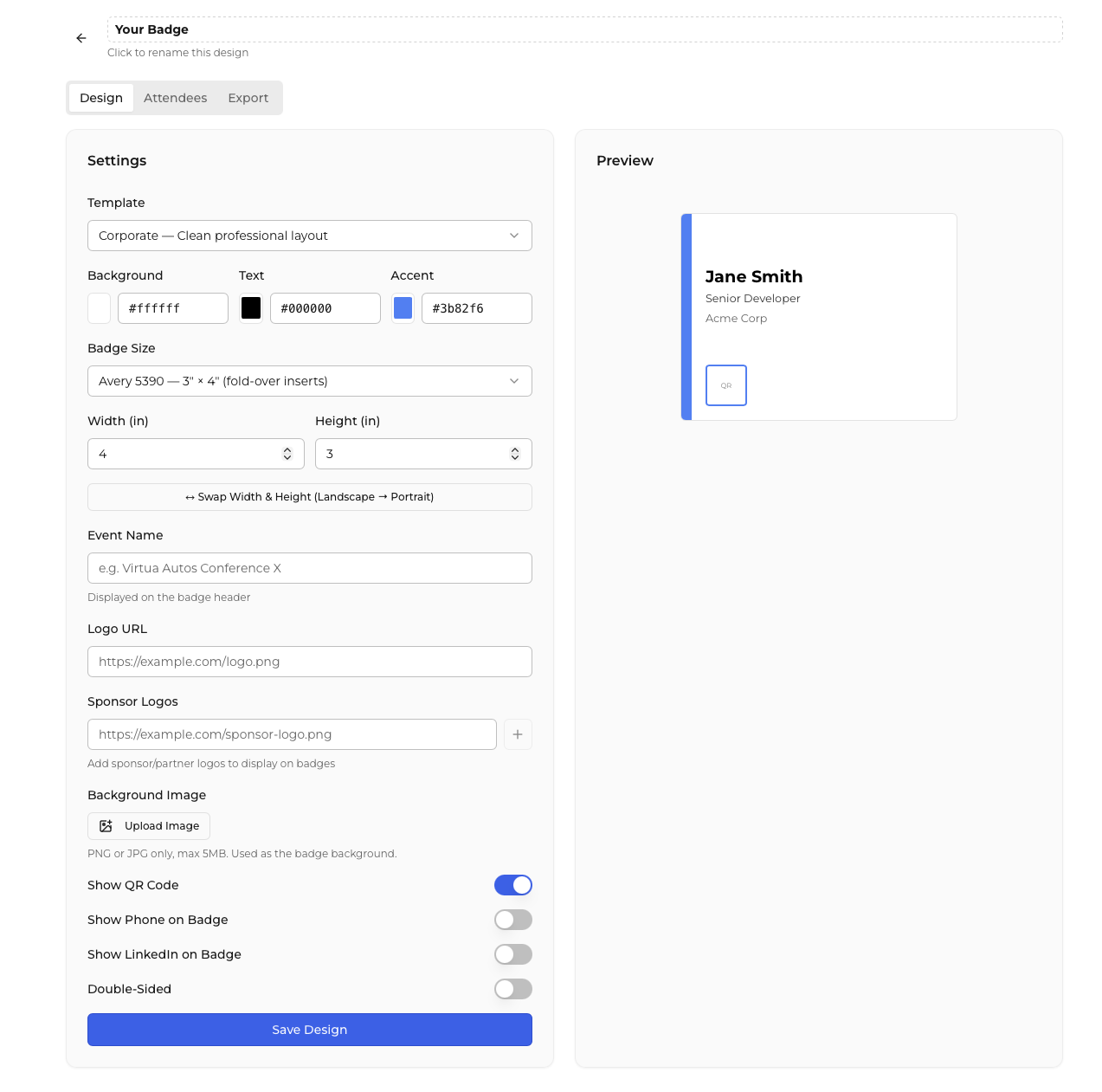Click the Settings heading
Image resolution: width=1102 pixels, height=1092 pixels.
(117, 161)
